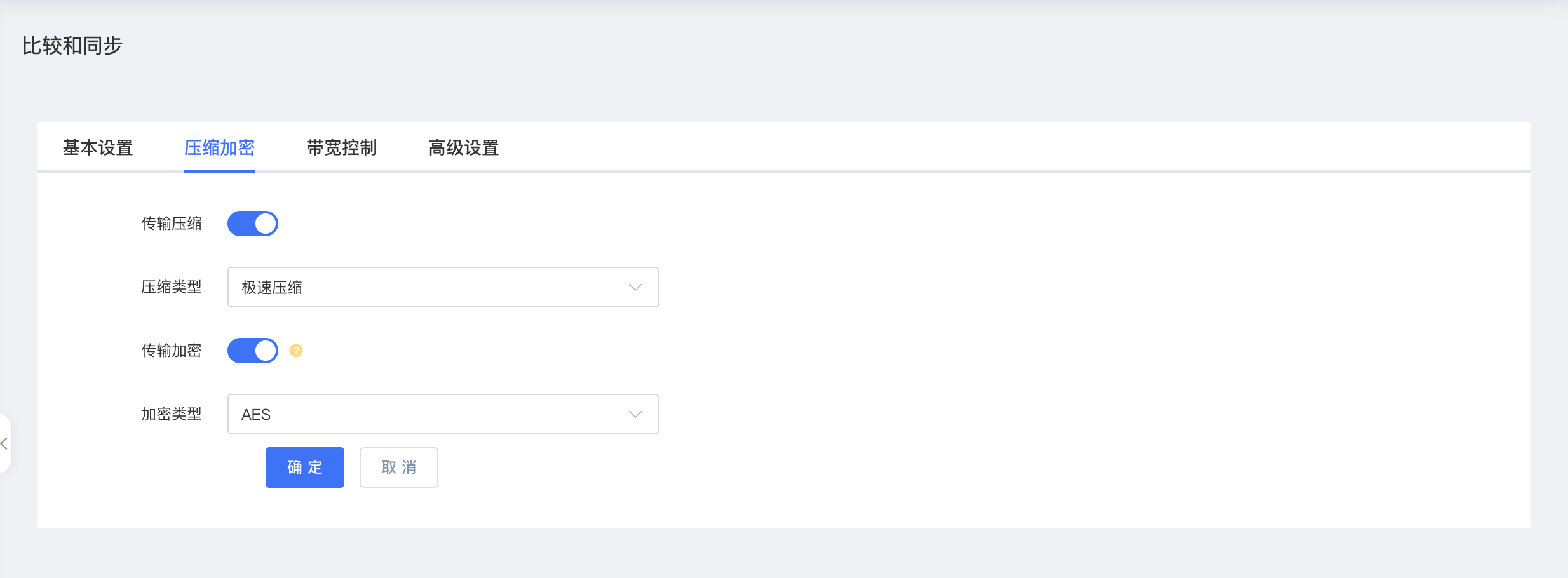Viewport: 1568px width, 578px height.
Task: Open the 加密类型 dropdown showing AES
Action: (443, 414)
